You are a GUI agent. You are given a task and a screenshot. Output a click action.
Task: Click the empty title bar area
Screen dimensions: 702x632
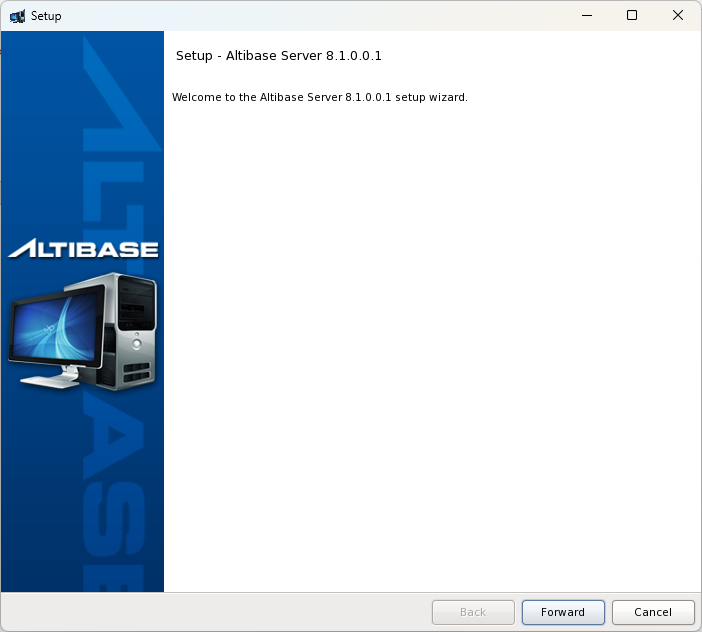tap(300, 16)
